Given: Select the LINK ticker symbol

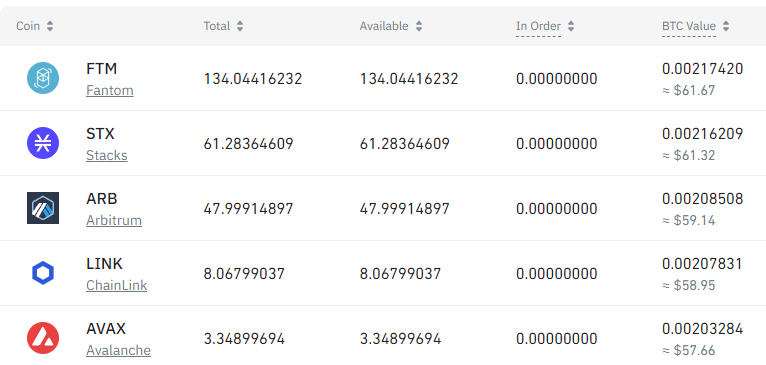Looking at the screenshot, I should [105, 264].
